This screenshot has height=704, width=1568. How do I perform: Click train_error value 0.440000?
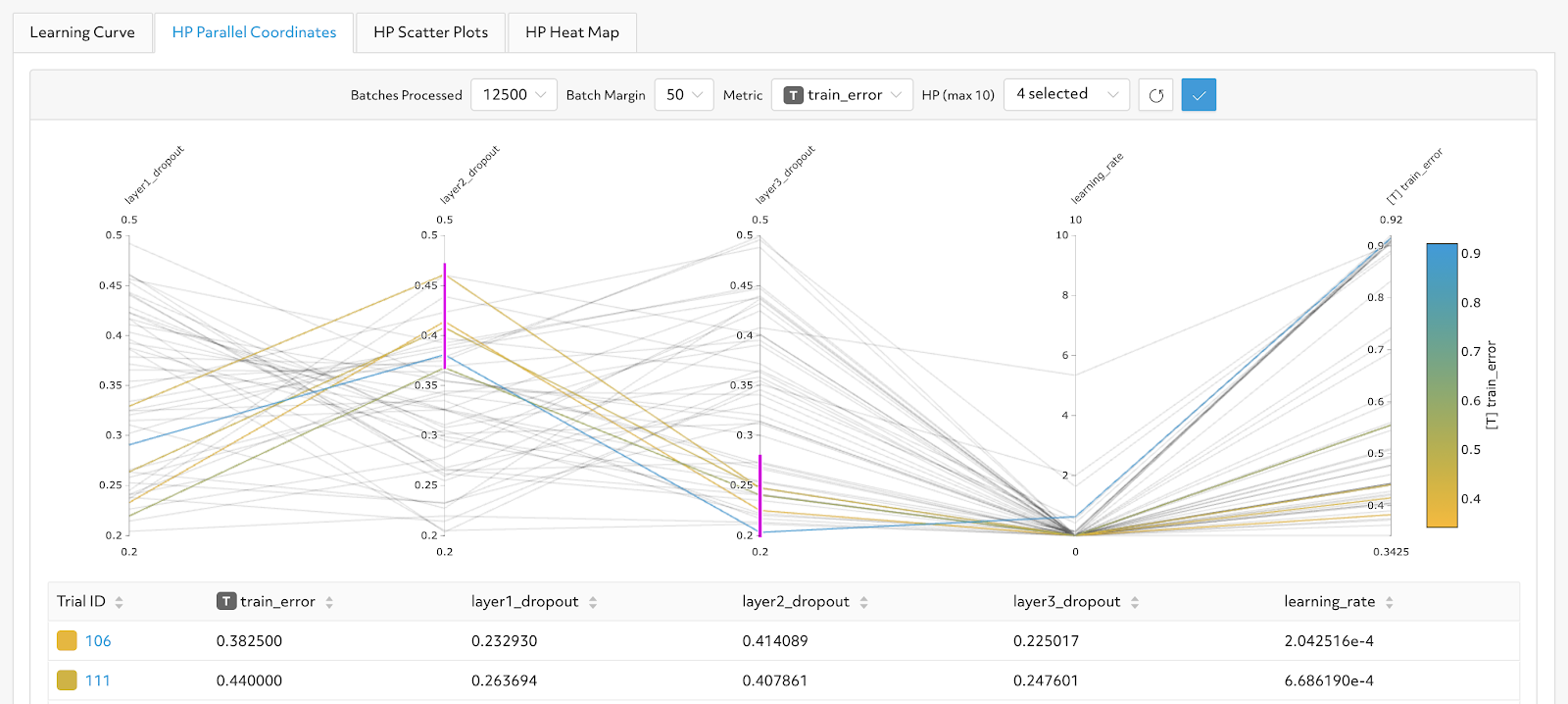(x=249, y=680)
